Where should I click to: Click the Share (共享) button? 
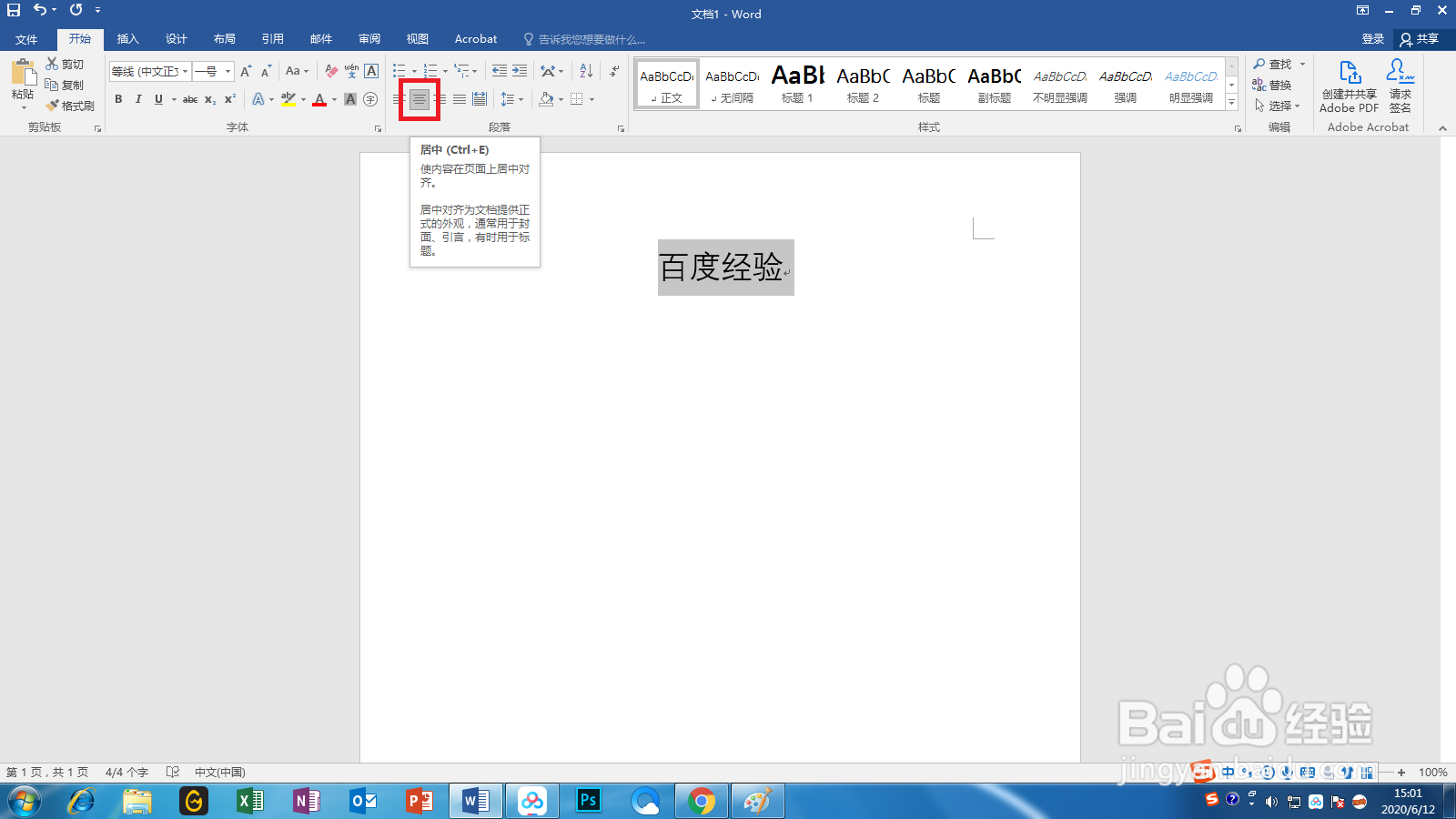[x=1421, y=39]
